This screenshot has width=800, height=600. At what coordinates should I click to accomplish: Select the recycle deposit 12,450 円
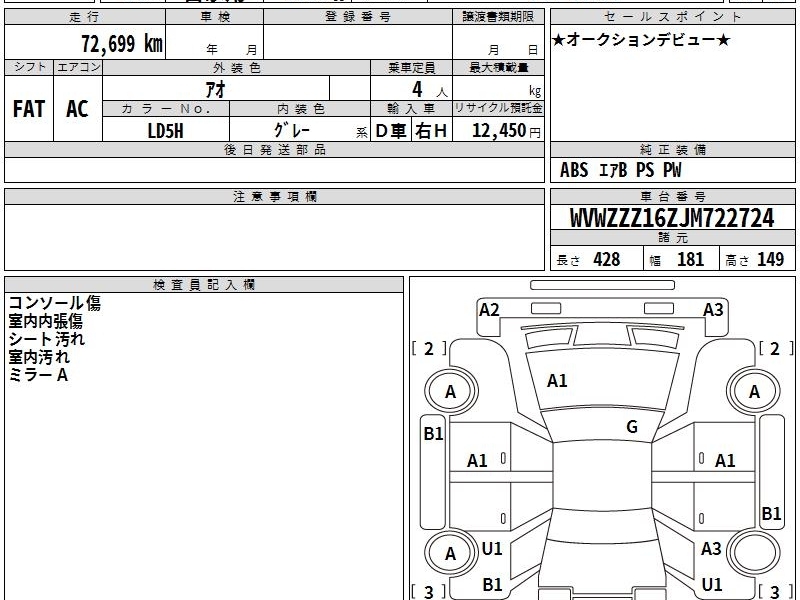pos(506,131)
